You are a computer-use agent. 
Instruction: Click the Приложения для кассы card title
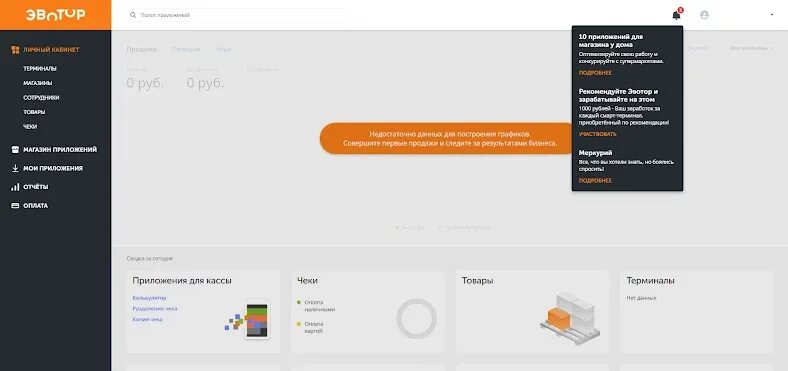pyautogui.click(x=182, y=281)
